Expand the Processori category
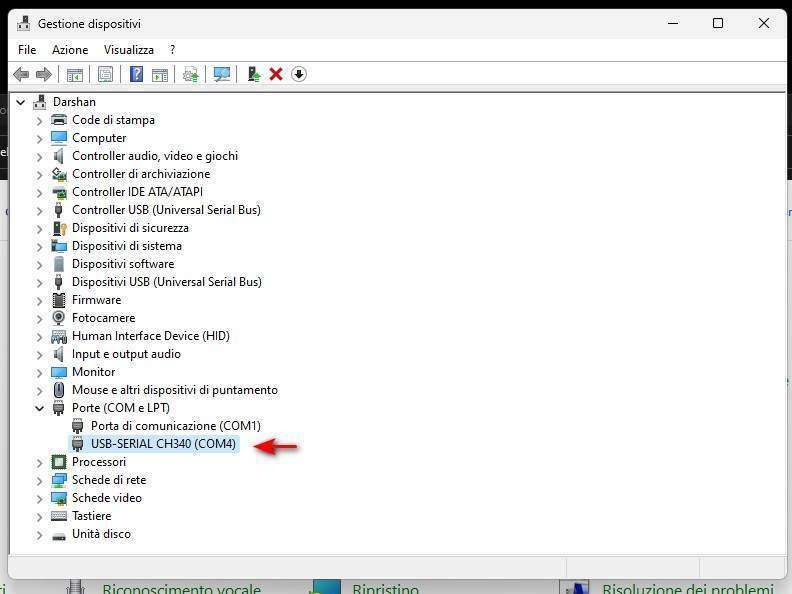This screenshot has height=594, width=792. coord(40,462)
